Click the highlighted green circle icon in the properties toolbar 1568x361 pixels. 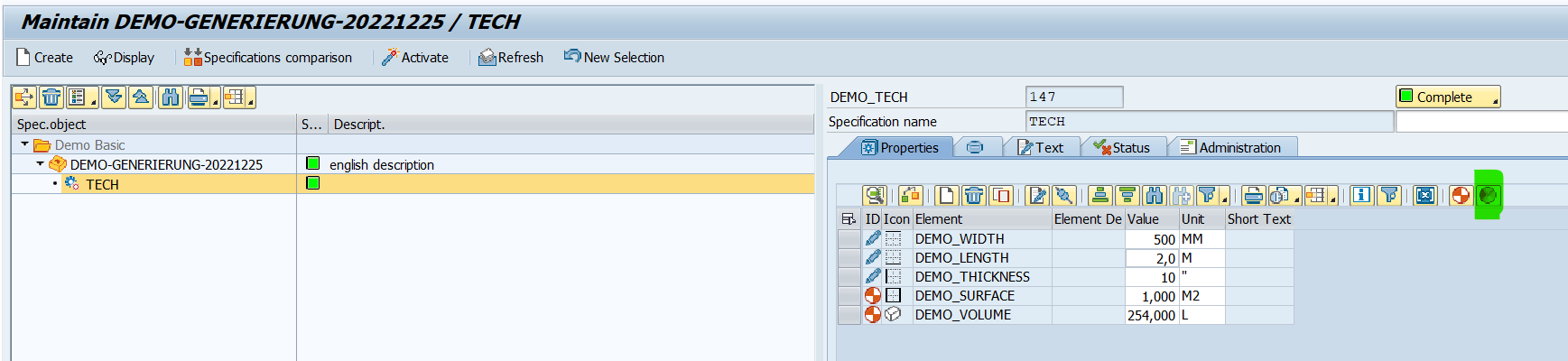click(1488, 195)
